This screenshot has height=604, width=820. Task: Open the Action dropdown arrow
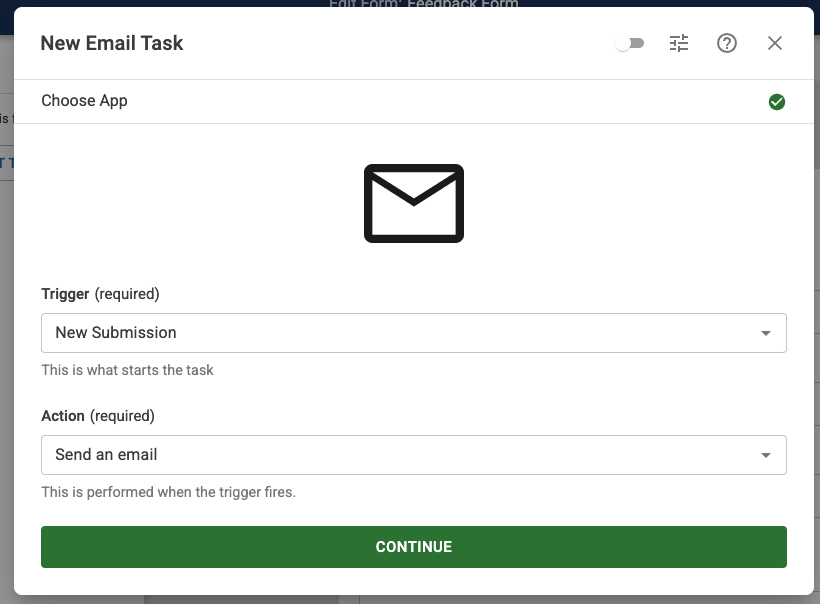(x=766, y=455)
